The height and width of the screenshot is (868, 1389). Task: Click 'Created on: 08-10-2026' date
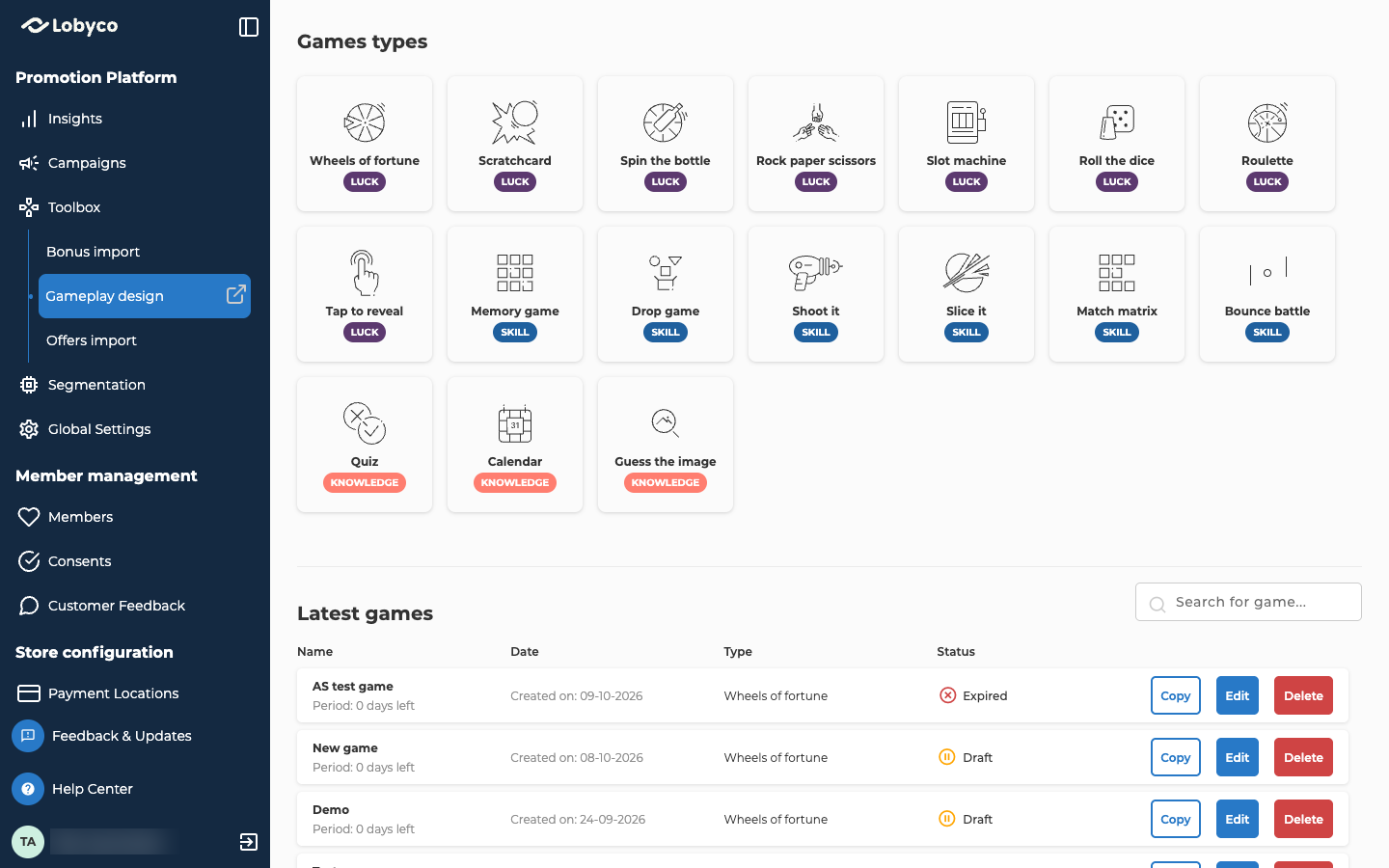(x=577, y=757)
